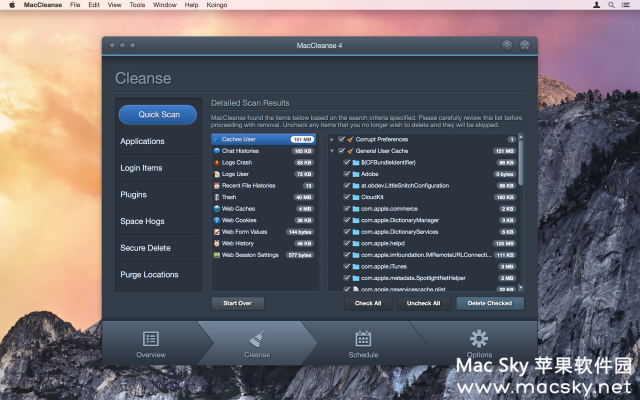The image size is (640, 400).
Task: Collapse the General User Cache group
Action: coord(332,151)
